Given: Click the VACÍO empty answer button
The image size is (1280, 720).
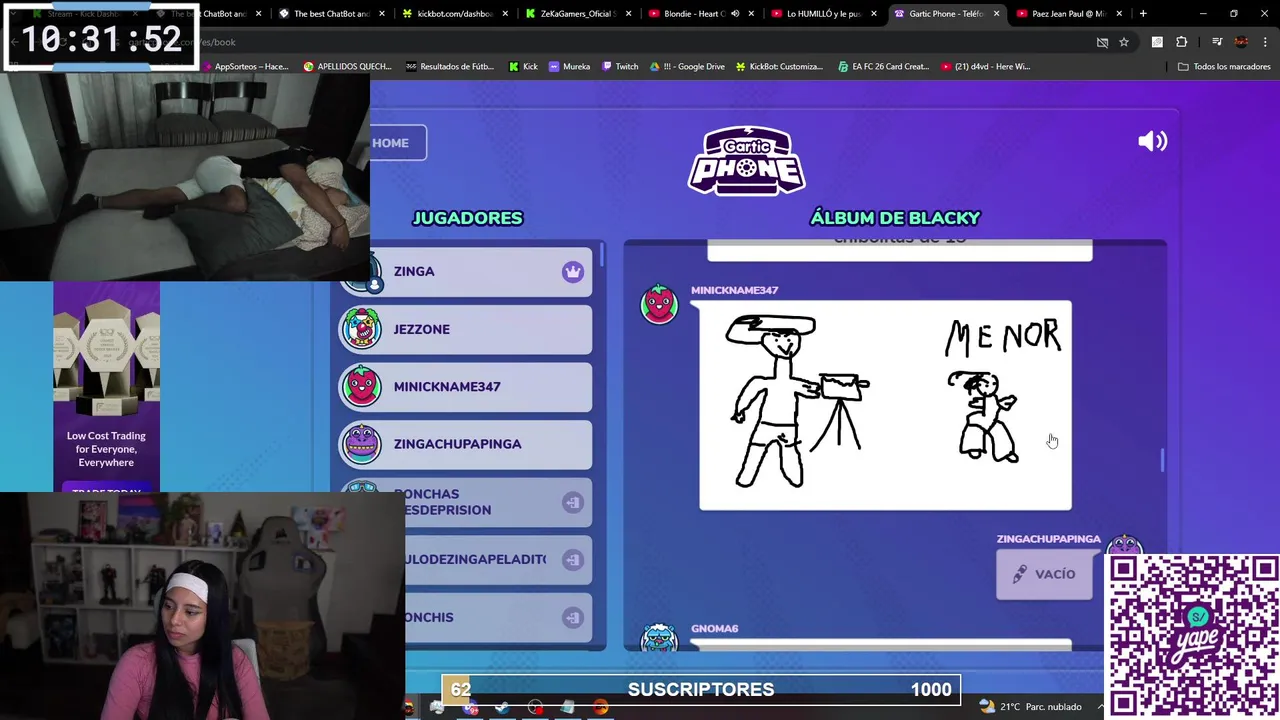Looking at the screenshot, I should (x=1044, y=574).
